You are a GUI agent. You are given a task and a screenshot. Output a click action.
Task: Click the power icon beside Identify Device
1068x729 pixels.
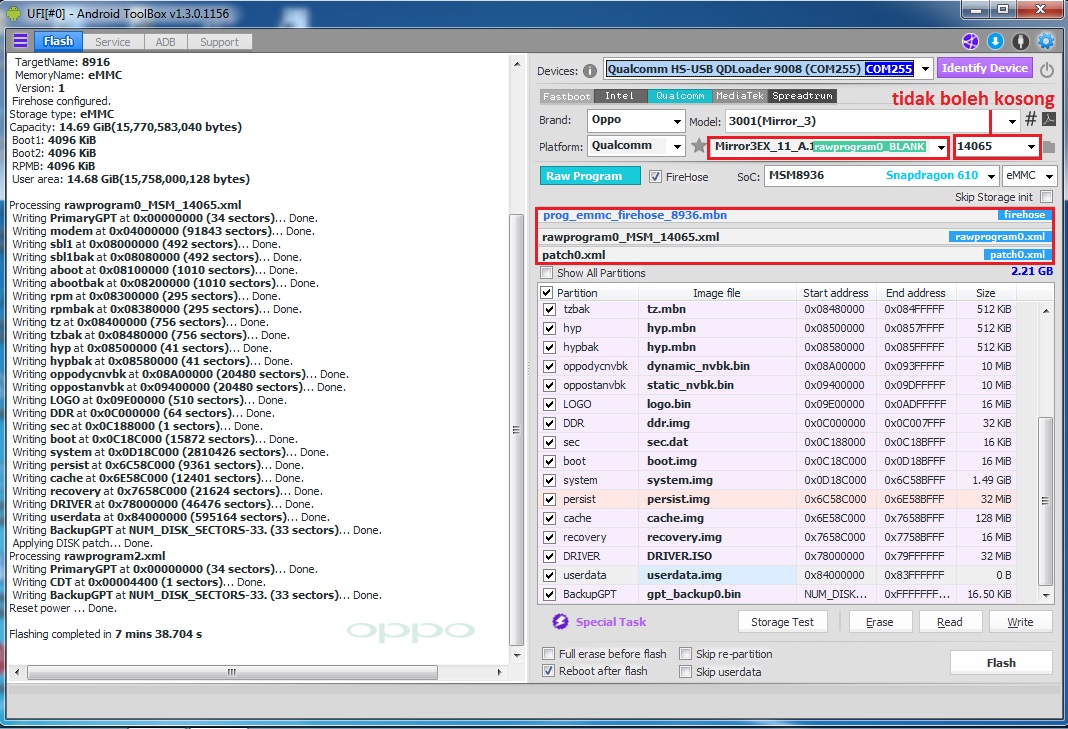[1047, 69]
